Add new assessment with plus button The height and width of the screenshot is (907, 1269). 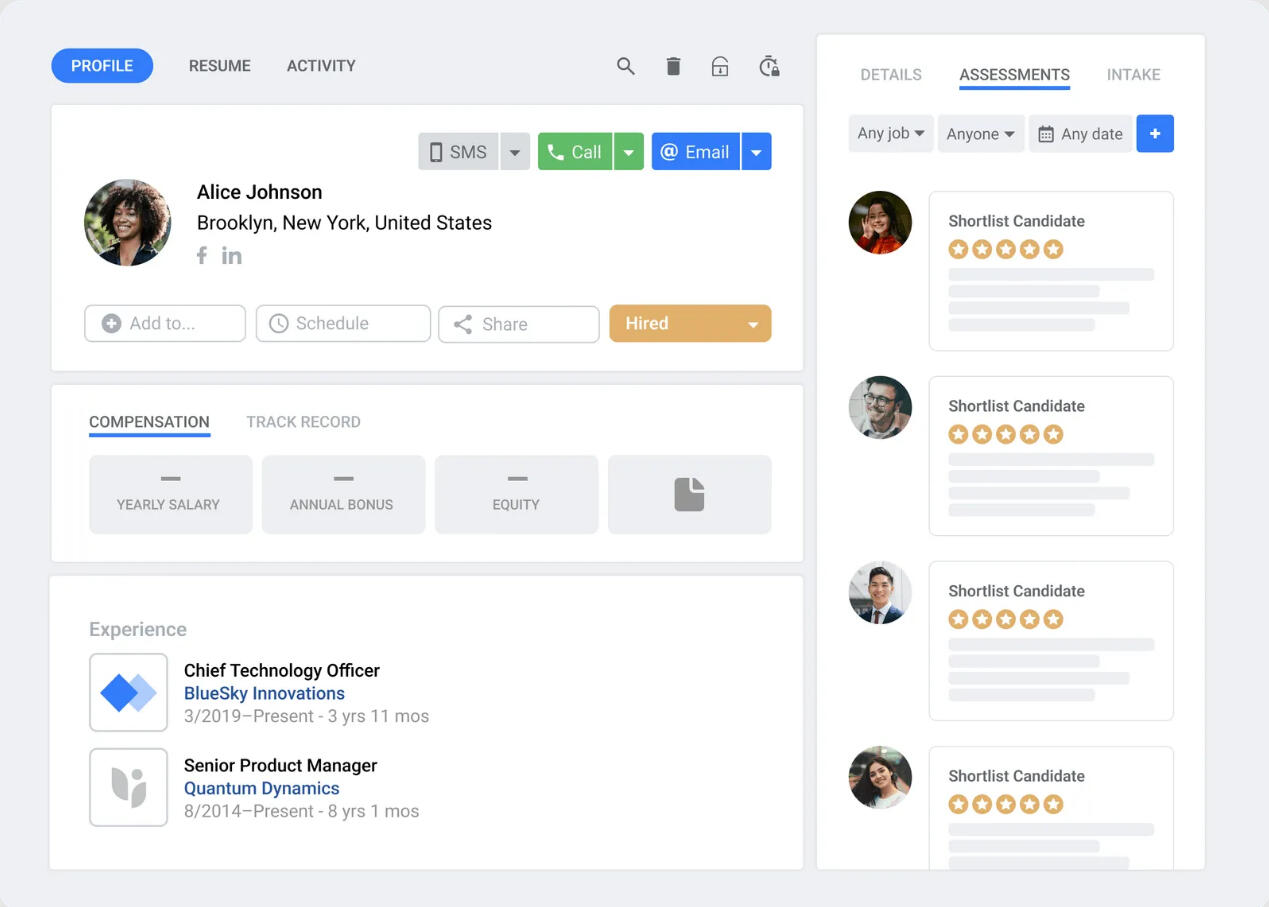1155,134
